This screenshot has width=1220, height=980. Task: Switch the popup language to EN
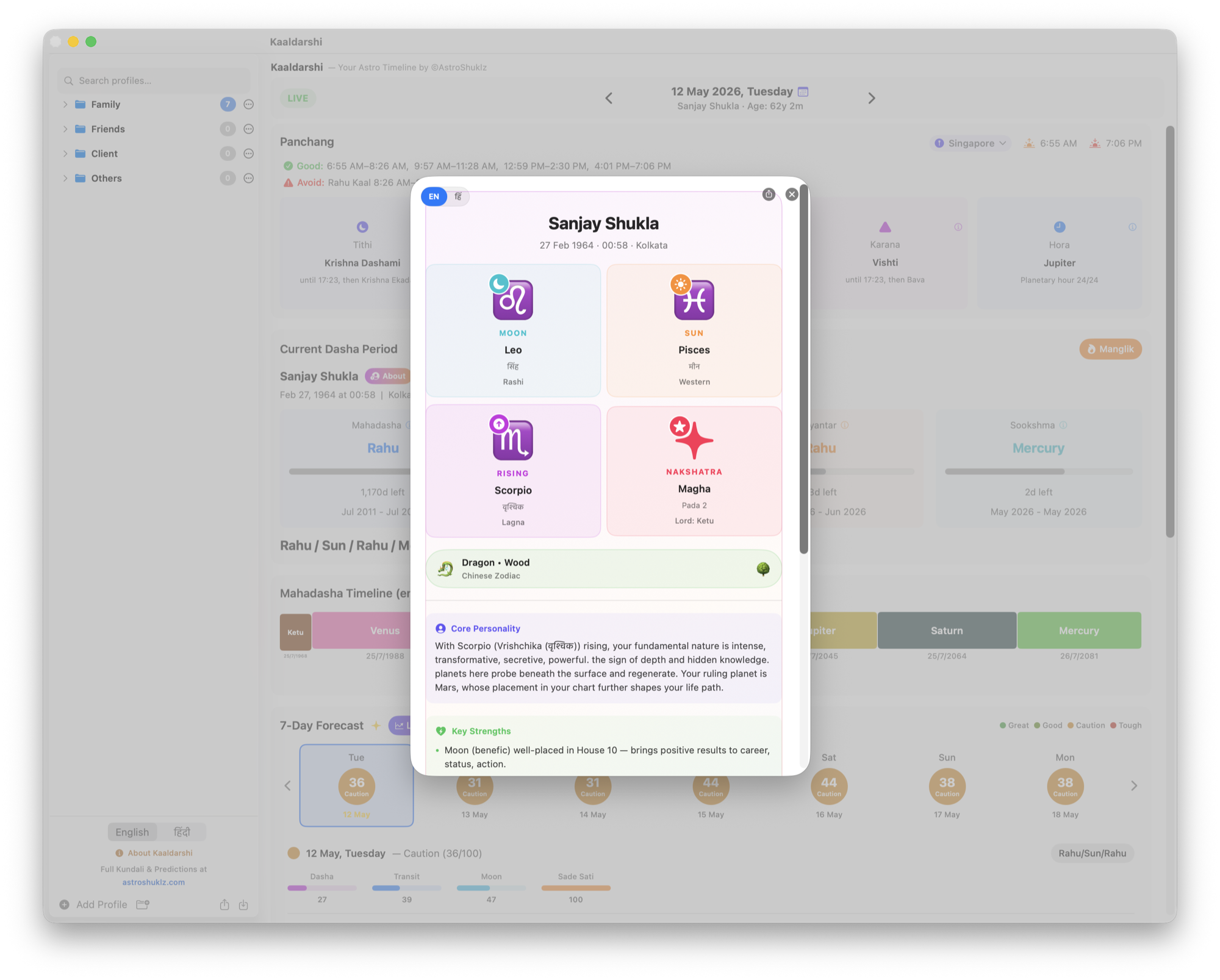(x=434, y=196)
